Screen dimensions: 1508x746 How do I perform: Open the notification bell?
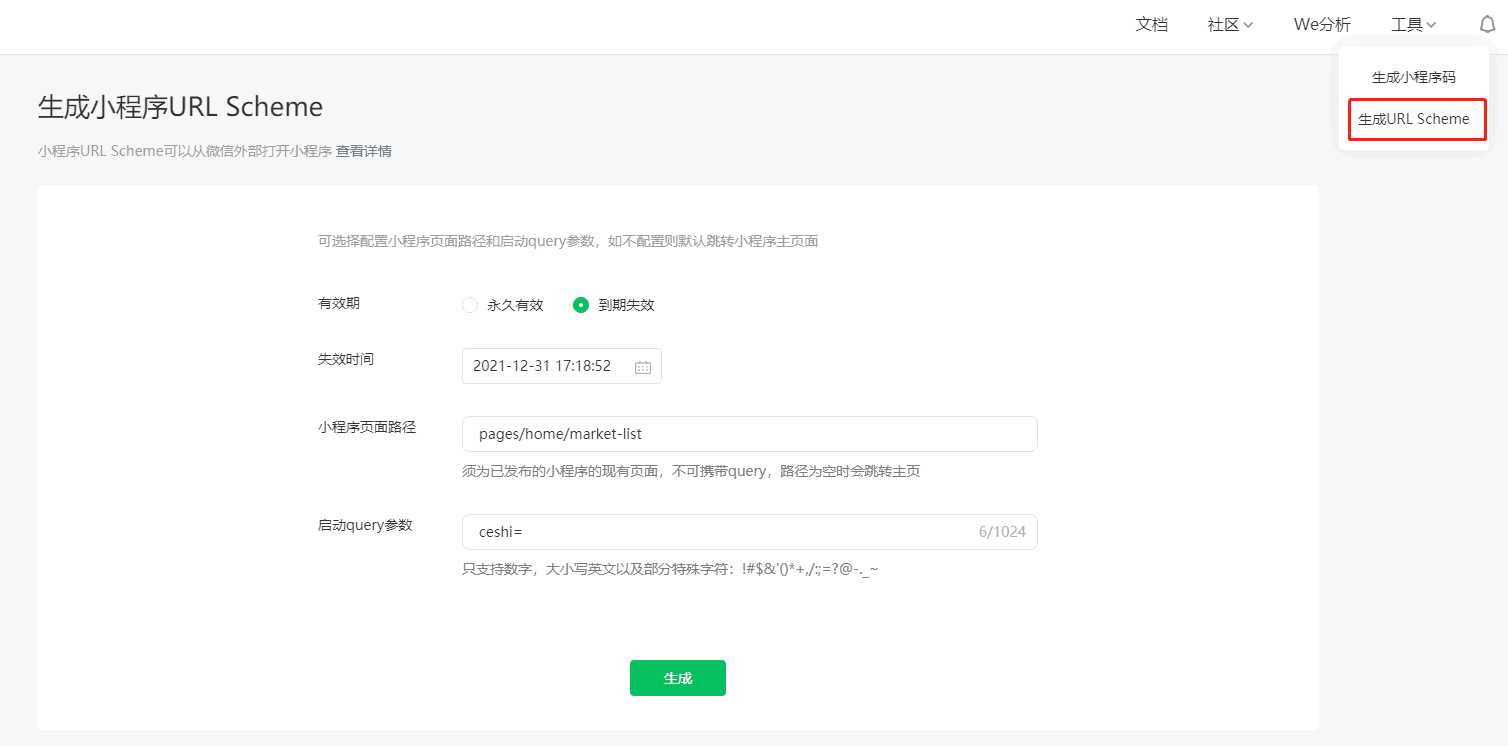pyautogui.click(x=1487, y=25)
